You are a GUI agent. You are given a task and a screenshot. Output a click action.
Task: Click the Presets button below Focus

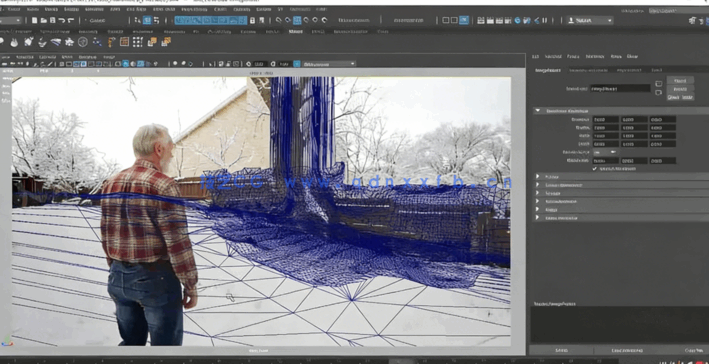click(680, 89)
